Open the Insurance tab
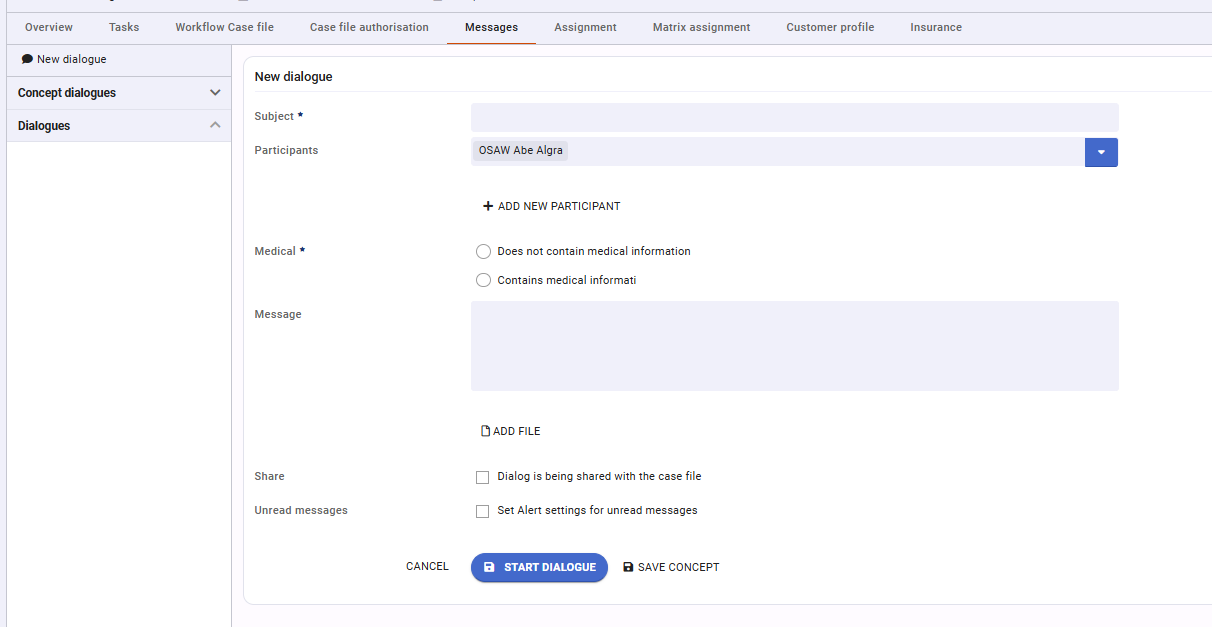 (936, 27)
